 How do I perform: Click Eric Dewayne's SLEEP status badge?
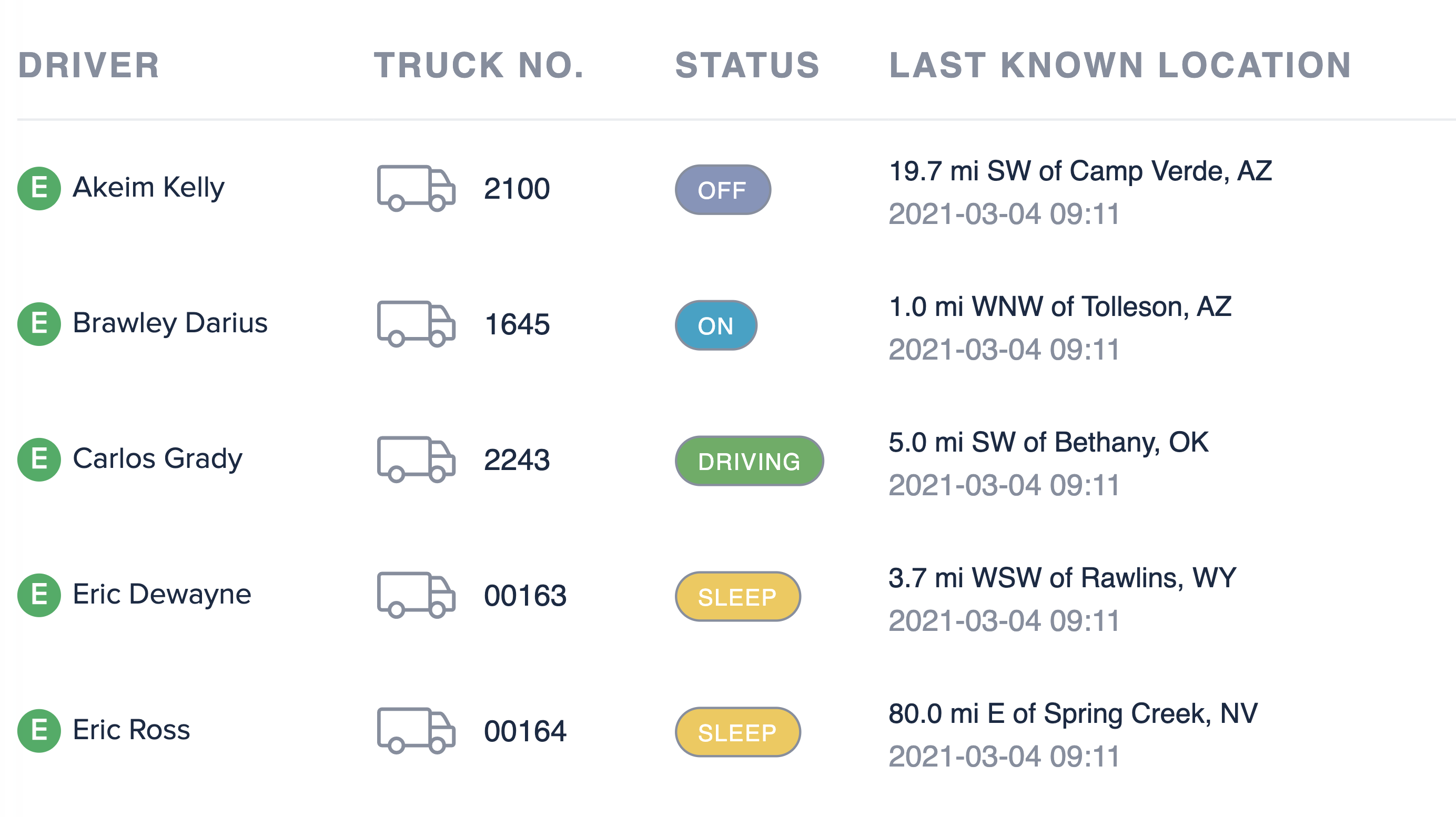737,597
